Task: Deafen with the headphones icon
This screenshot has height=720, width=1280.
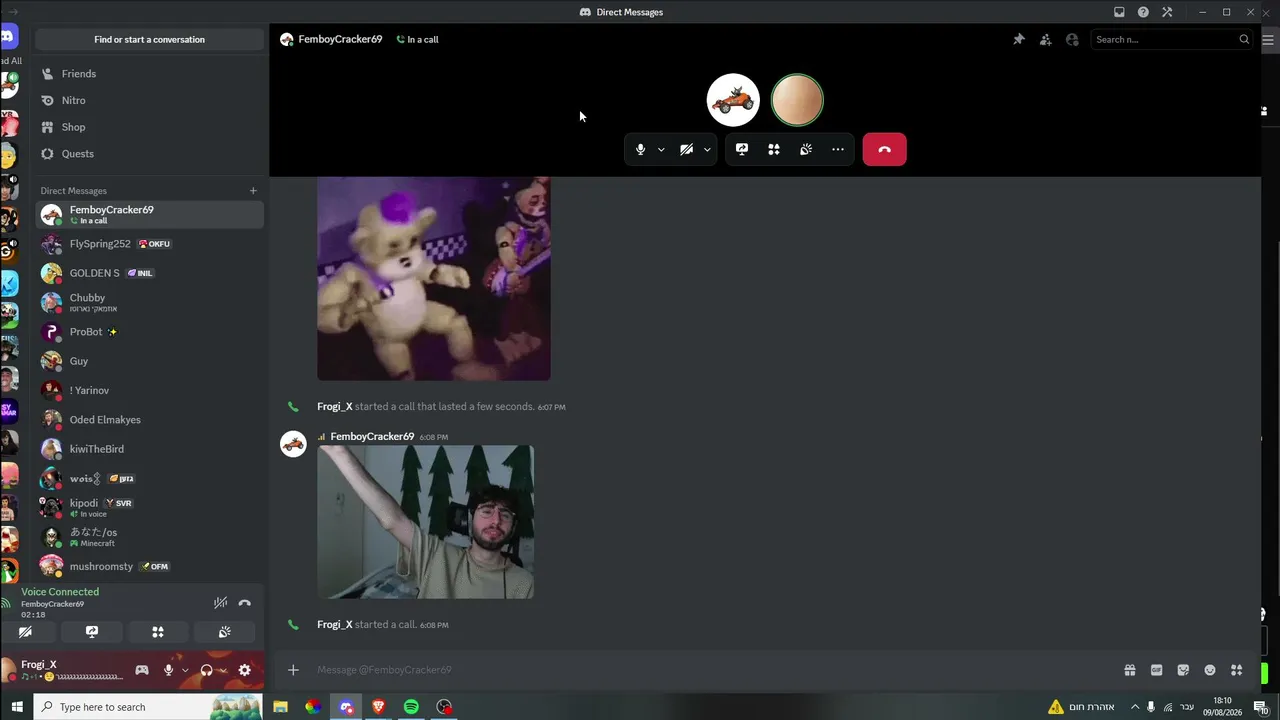Action: pyautogui.click(x=206, y=670)
